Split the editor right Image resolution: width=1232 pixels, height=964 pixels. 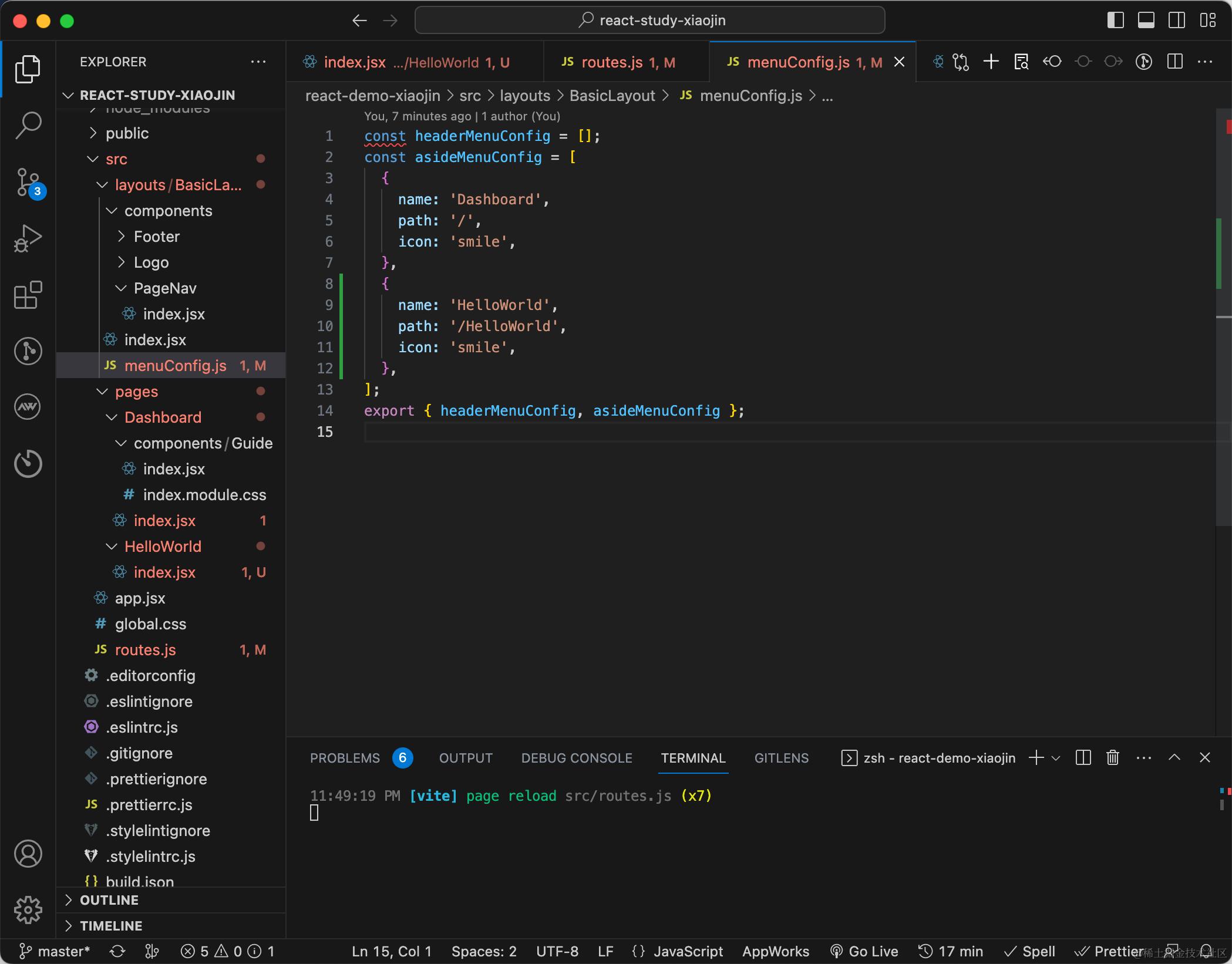[1174, 62]
